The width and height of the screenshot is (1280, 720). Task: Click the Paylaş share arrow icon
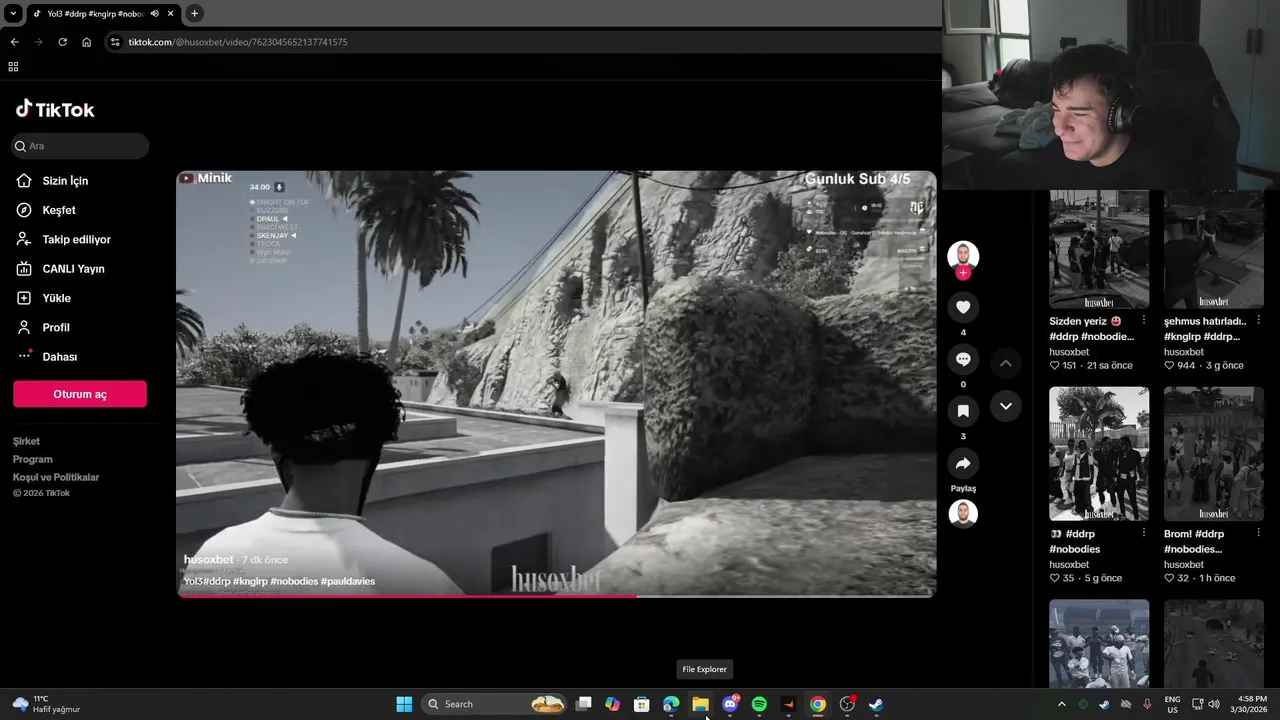pos(963,463)
